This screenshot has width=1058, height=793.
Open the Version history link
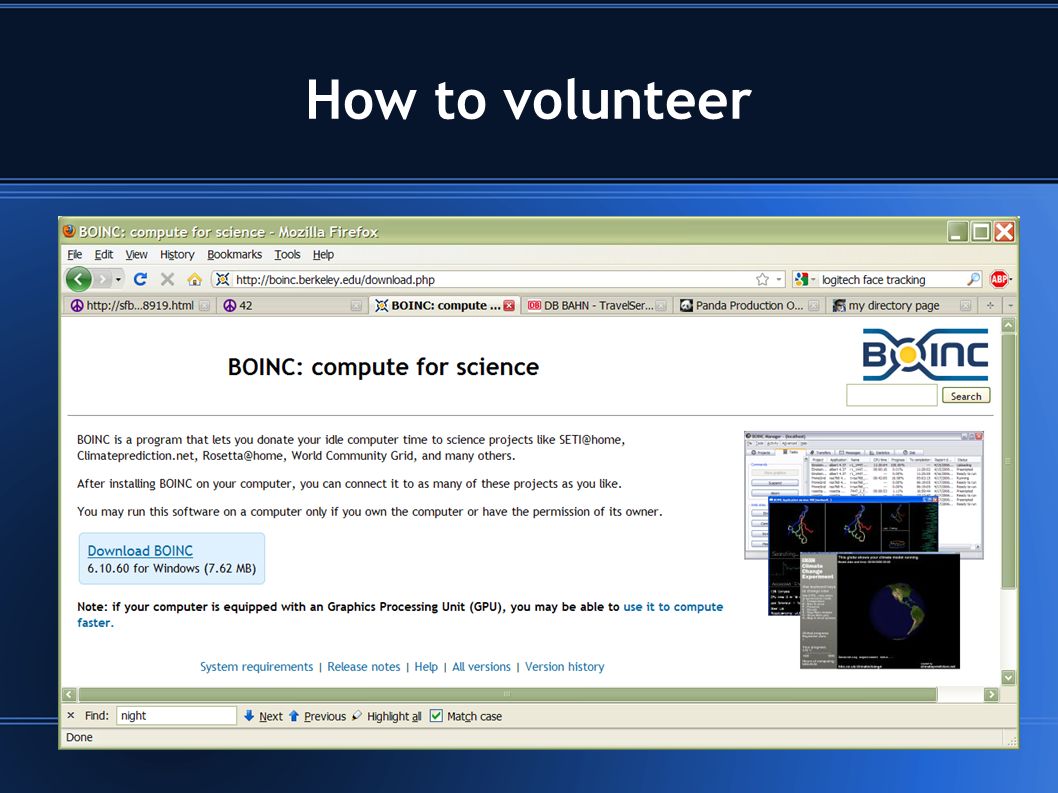click(565, 667)
